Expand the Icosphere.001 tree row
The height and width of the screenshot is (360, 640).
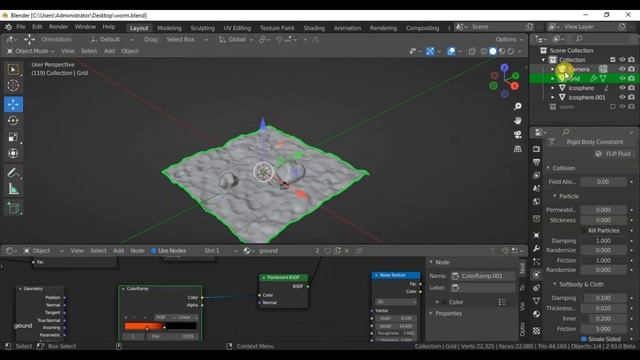[x=553, y=98]
